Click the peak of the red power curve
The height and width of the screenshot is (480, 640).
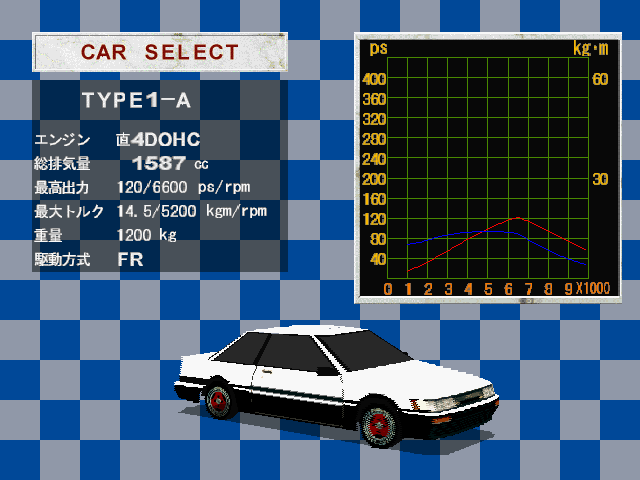pos(516,217)
